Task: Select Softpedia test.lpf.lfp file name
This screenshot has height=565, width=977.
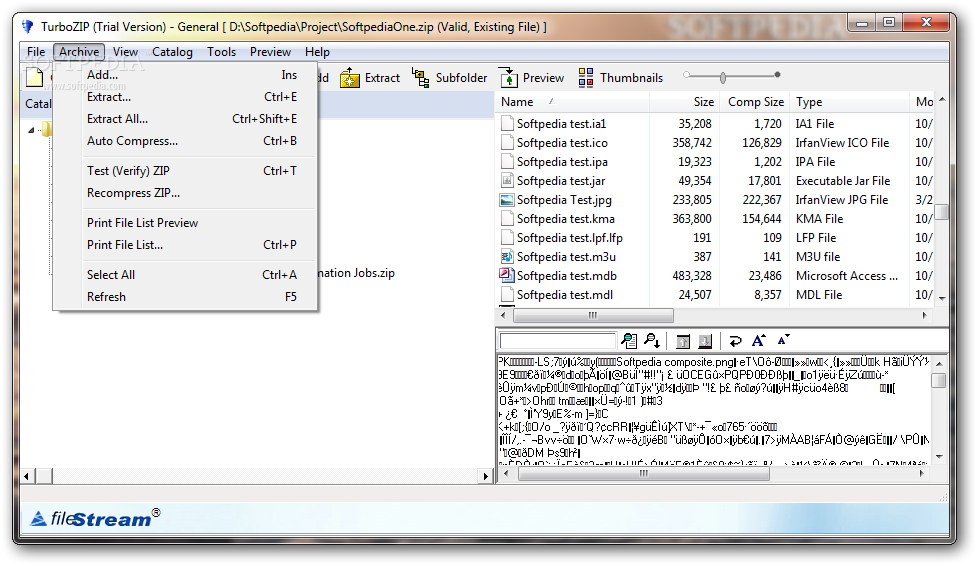Action: (x=570, y=238)
